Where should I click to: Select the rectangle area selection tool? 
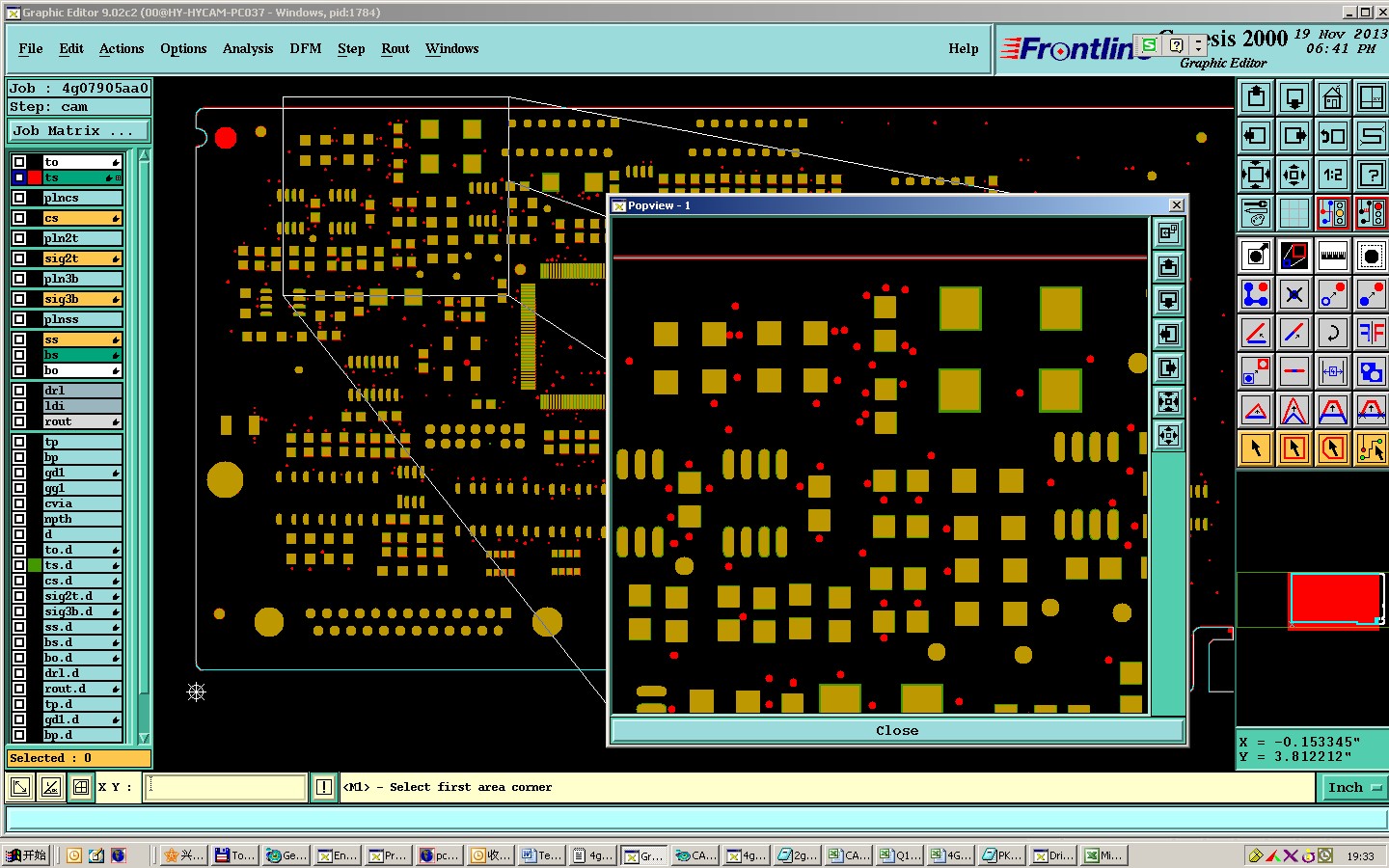click(1294, 448)
